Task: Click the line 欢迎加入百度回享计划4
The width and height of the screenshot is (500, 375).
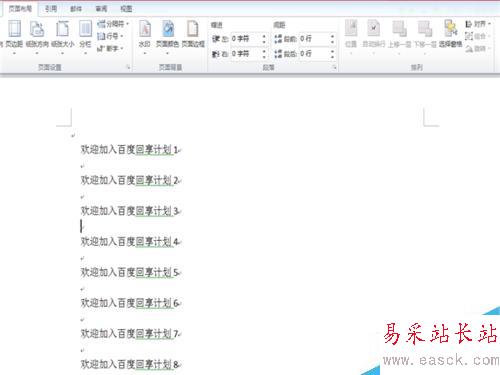Action: click(130, 242)
